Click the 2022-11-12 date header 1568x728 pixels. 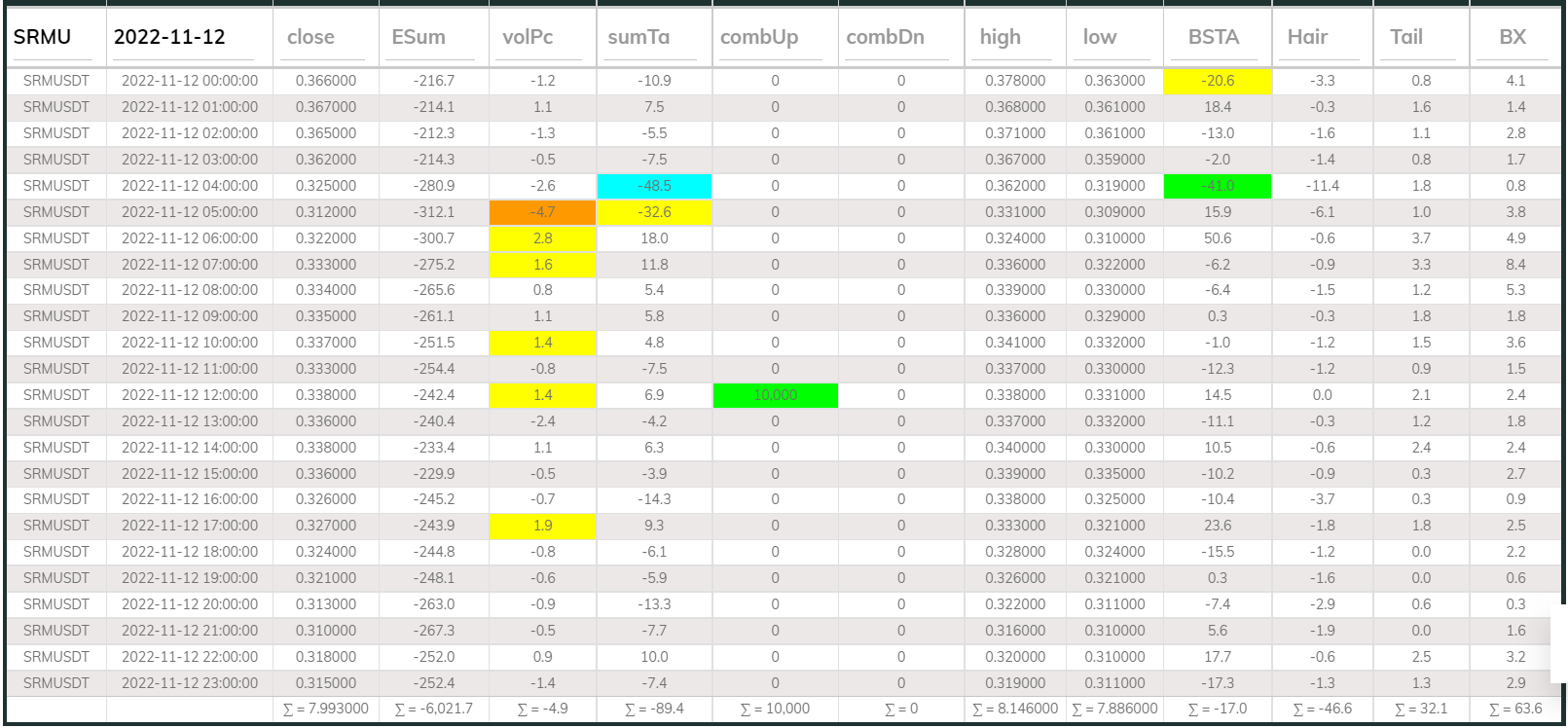tap(169, 37)
